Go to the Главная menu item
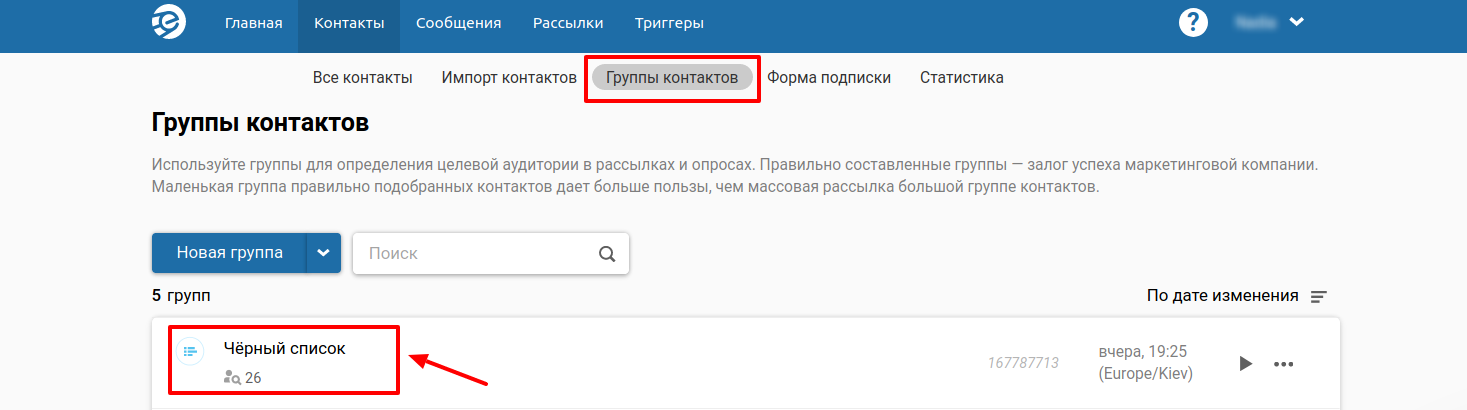The image size is (1467, 410). pos(253,24)
